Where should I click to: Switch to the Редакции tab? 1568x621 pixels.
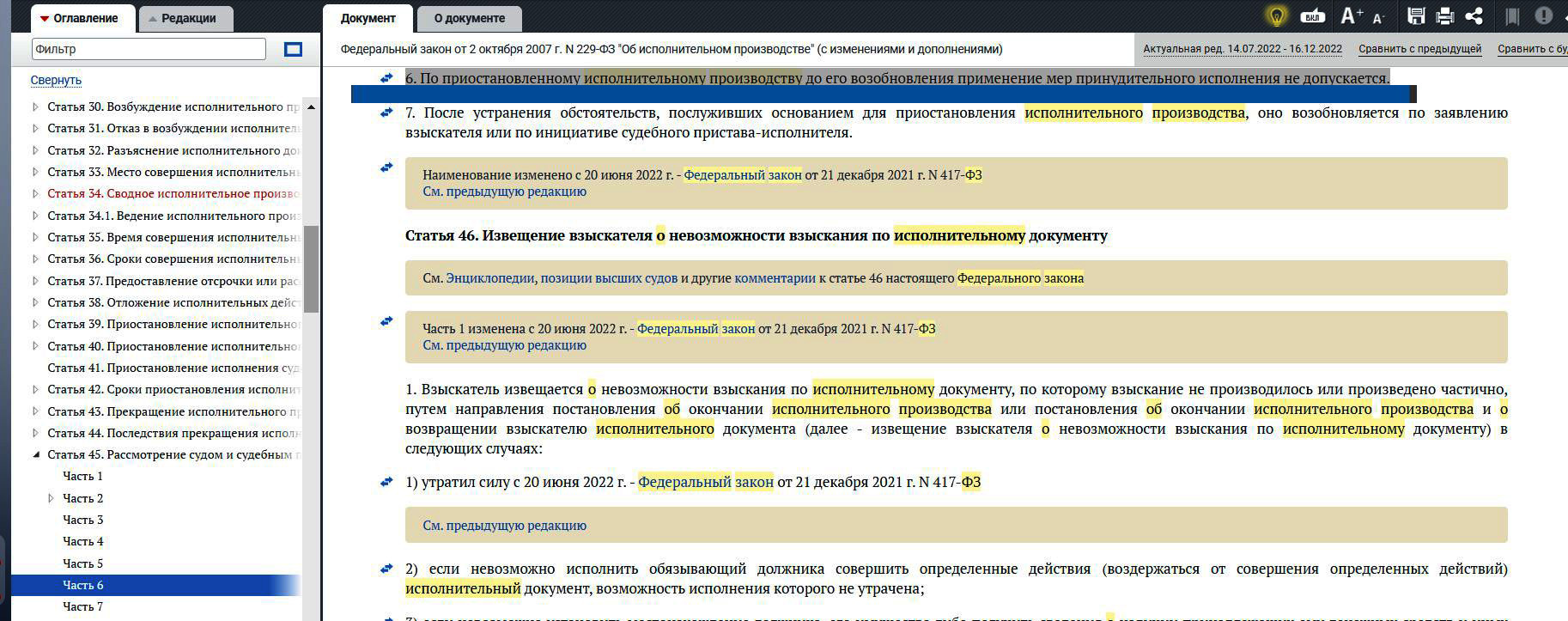point(185,18)
